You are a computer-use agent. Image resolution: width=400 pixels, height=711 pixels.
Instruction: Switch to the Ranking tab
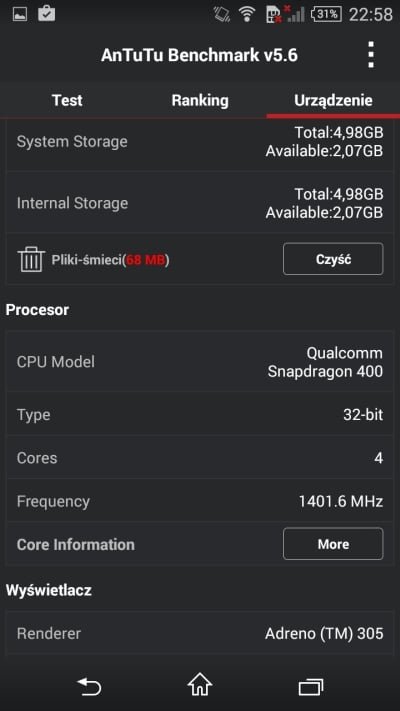(x=200, y=100)
